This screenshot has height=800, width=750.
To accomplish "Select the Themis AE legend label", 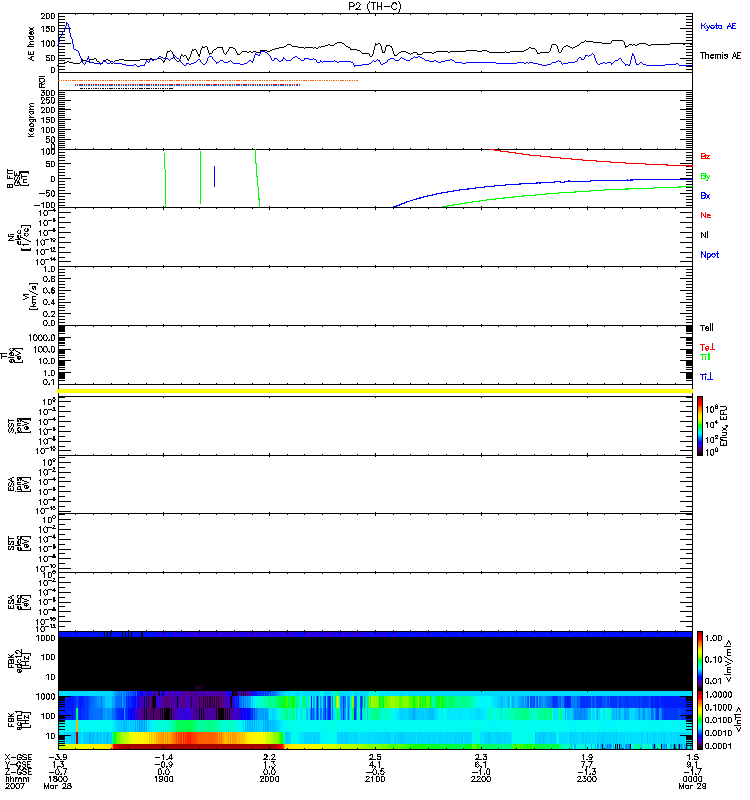I will point(720,56).
